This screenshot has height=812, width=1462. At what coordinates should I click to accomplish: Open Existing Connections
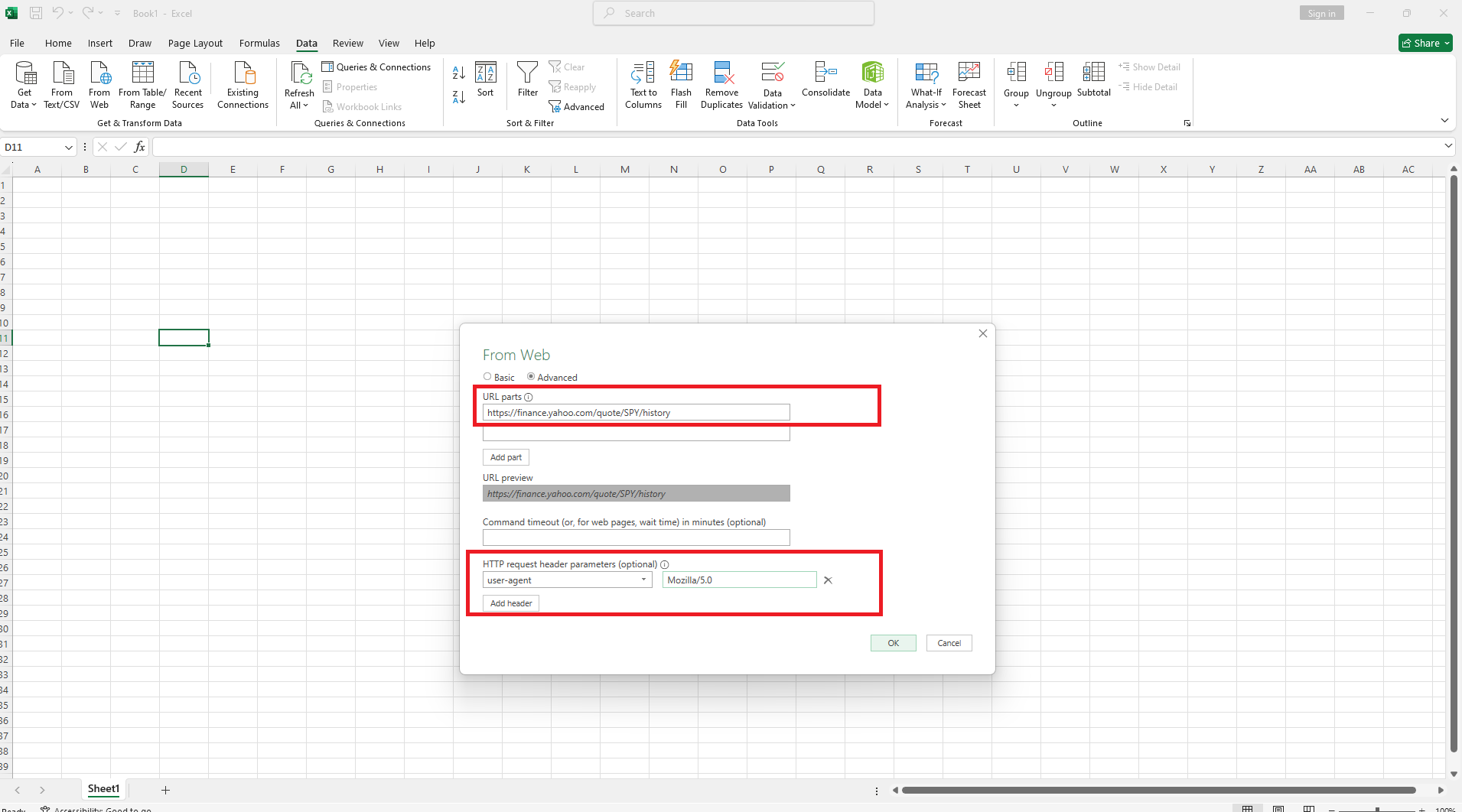[243, 85]
